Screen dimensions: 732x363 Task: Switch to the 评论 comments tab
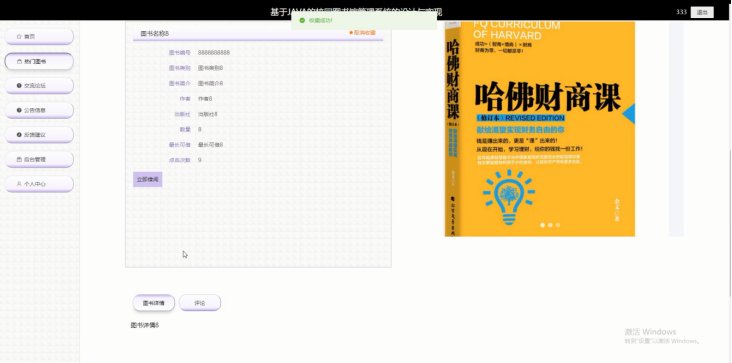coord(200,303)
